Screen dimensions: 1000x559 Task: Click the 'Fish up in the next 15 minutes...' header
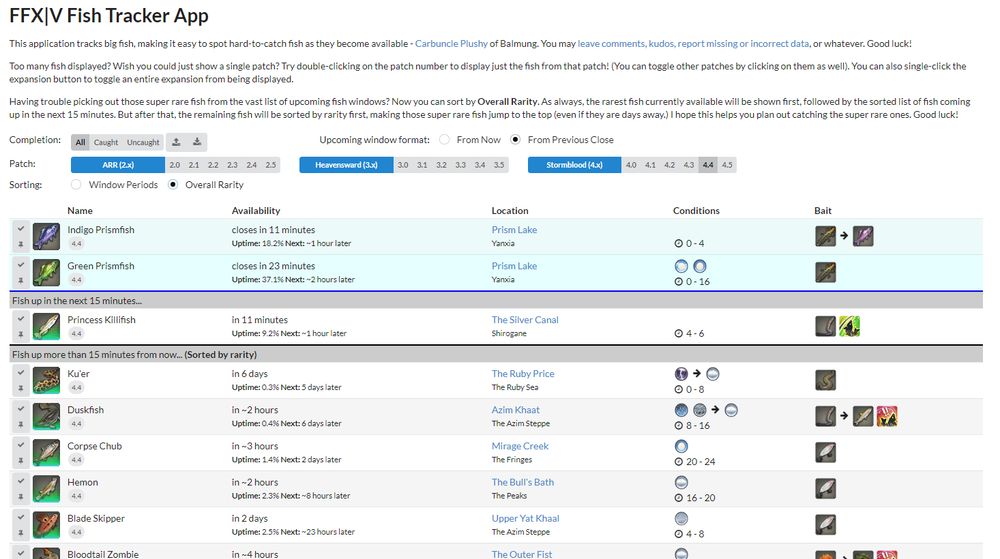(77, 300)
